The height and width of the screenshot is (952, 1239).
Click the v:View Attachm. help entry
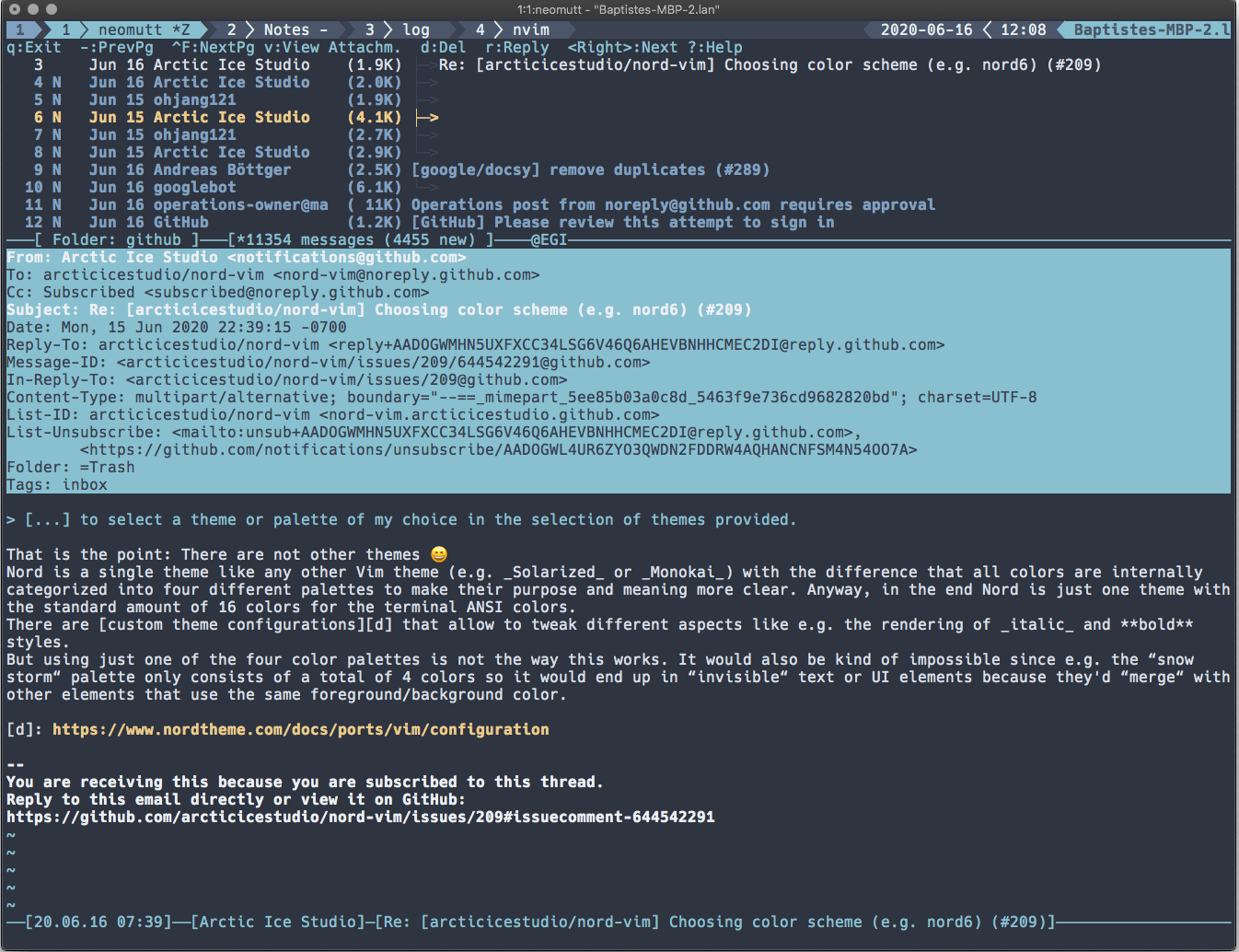click(x=333, y=47)
